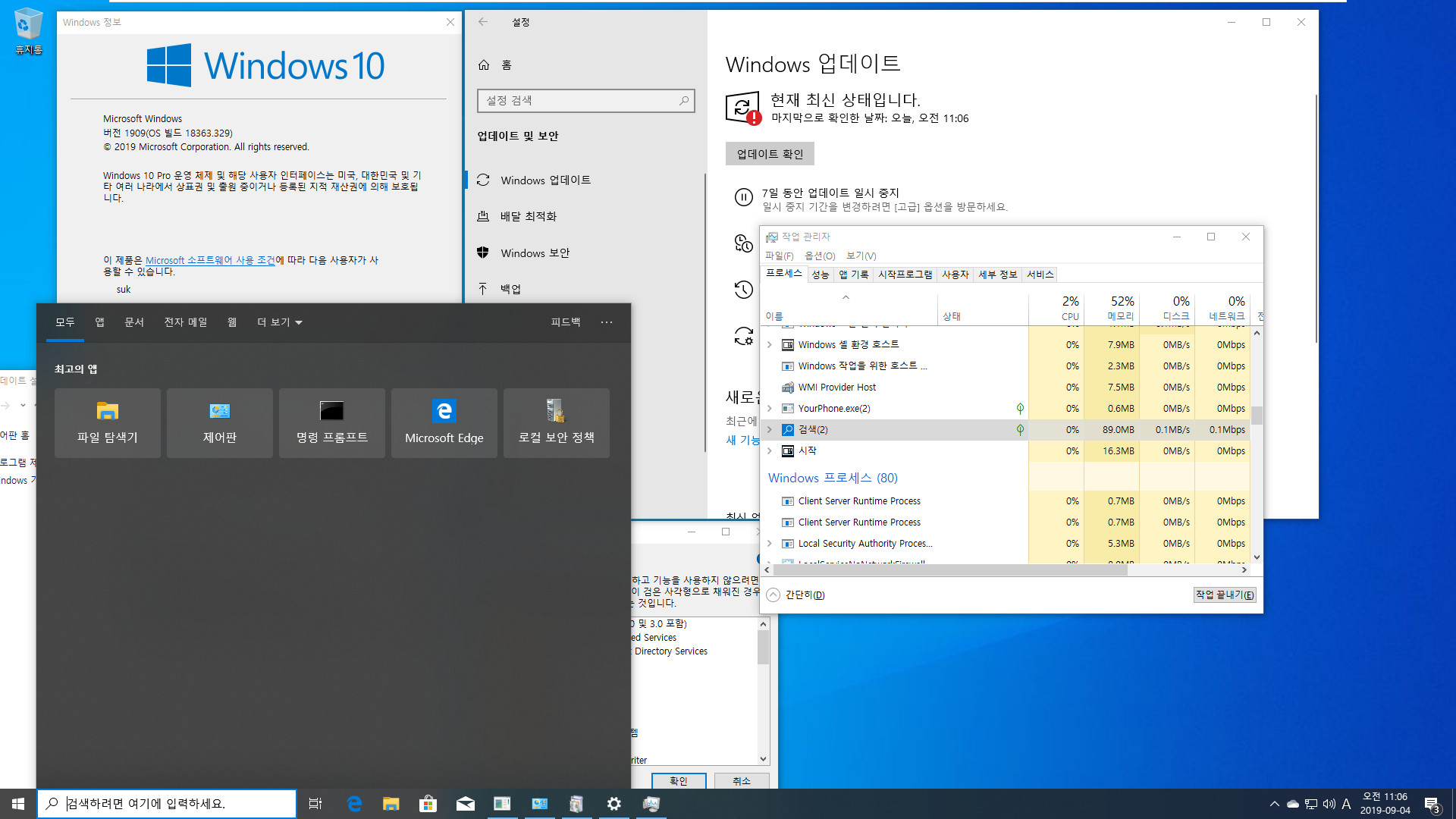Open the View menu in Task Manager
This screenshot has width=1456, height=819.
tap(861, 256)
